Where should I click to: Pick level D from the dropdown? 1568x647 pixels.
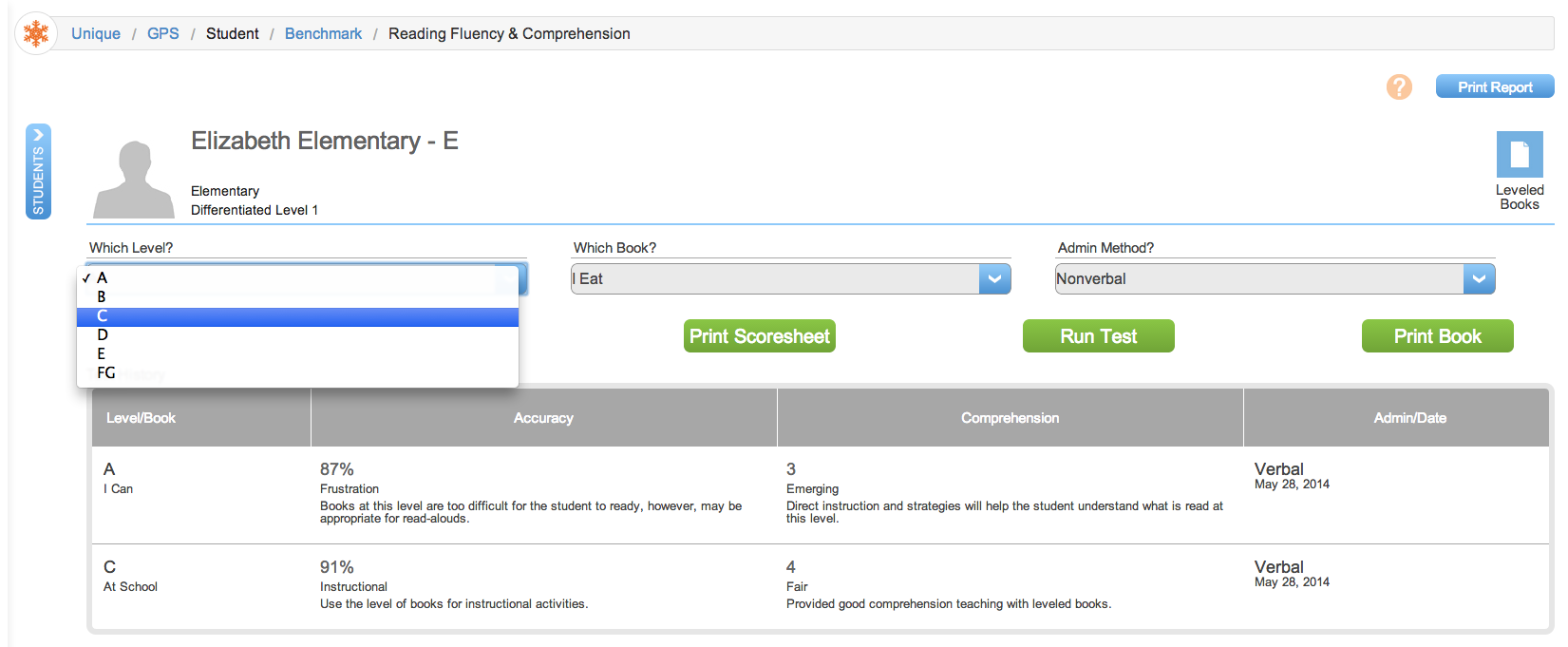(103, 335)
